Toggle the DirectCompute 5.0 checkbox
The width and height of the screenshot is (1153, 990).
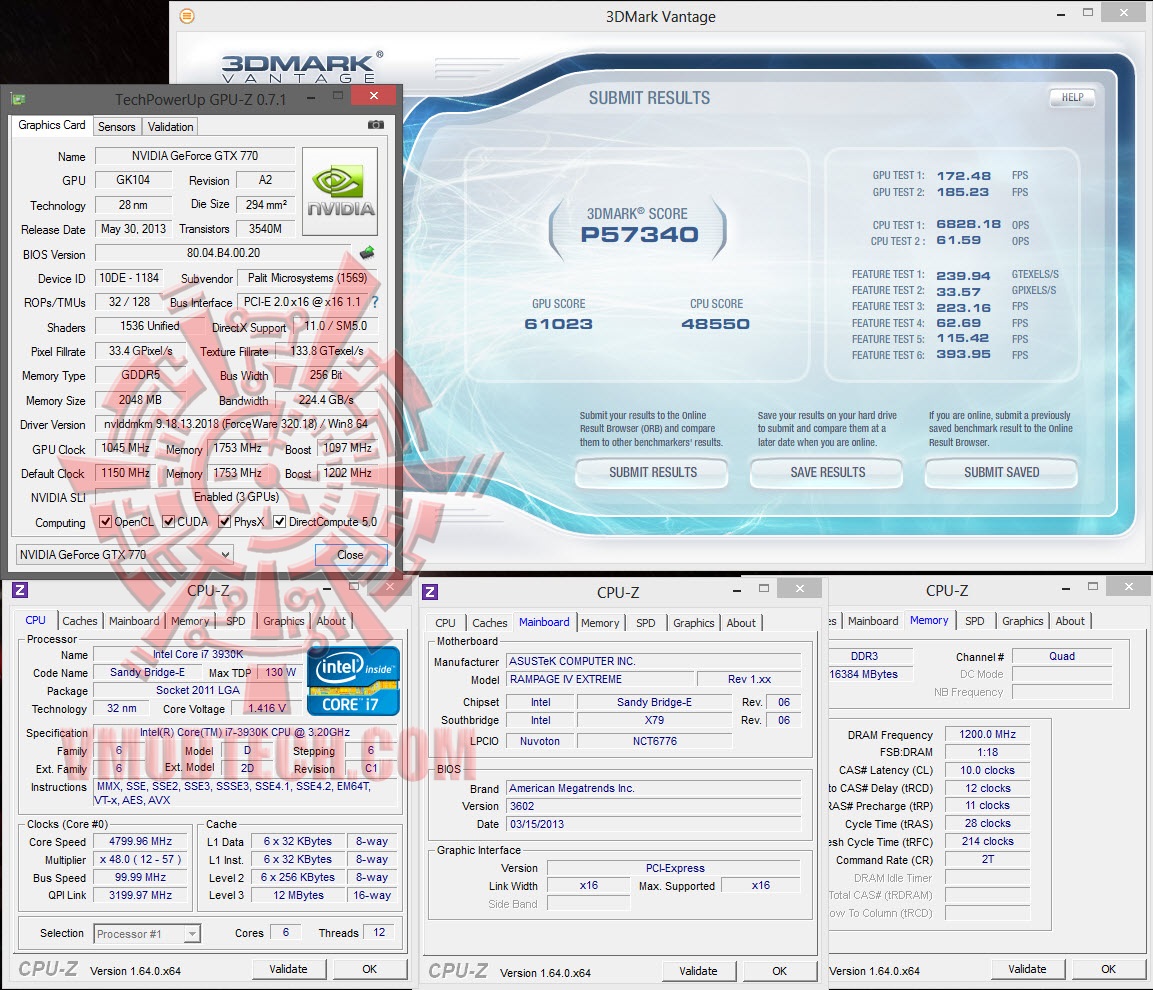click(279, 521)
